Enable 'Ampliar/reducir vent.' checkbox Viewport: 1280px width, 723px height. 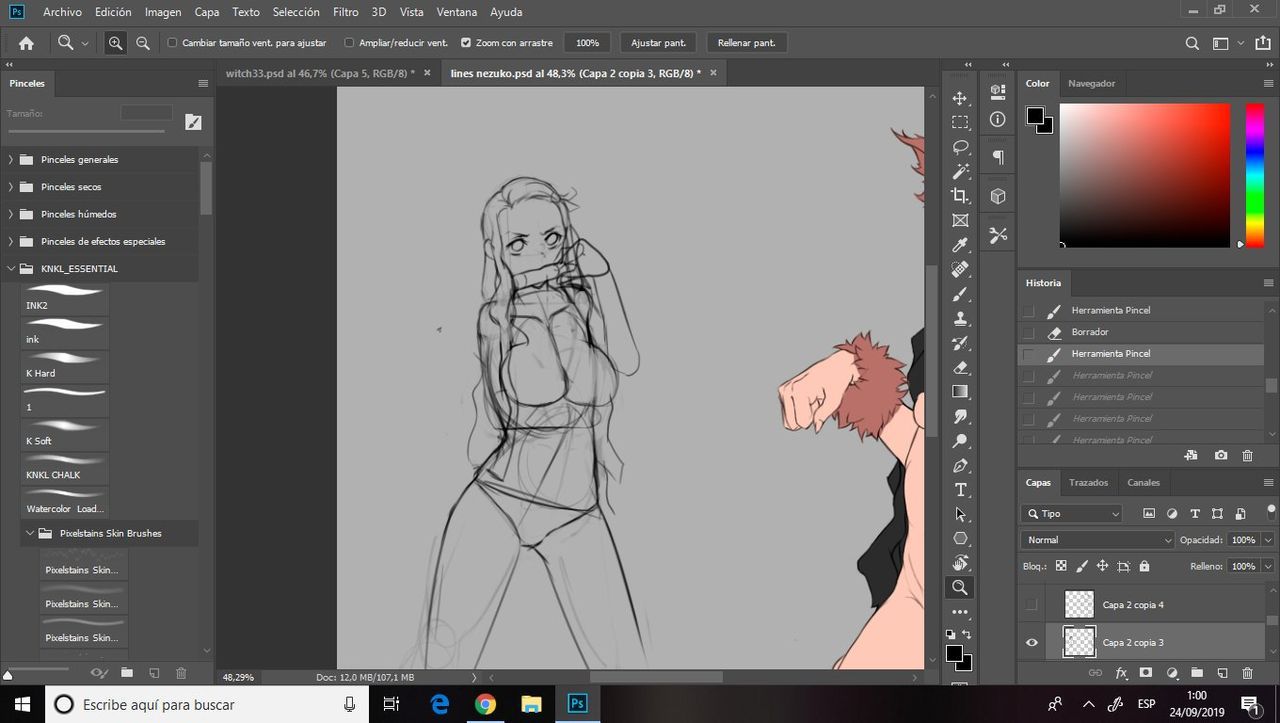pos(349,43)
